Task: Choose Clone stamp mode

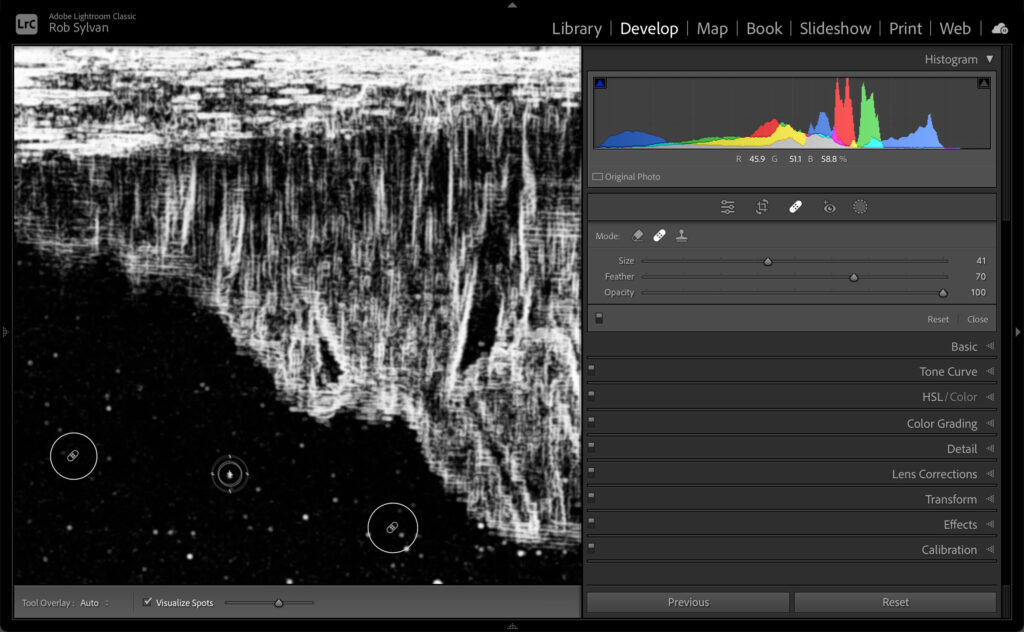Action: 681,236
